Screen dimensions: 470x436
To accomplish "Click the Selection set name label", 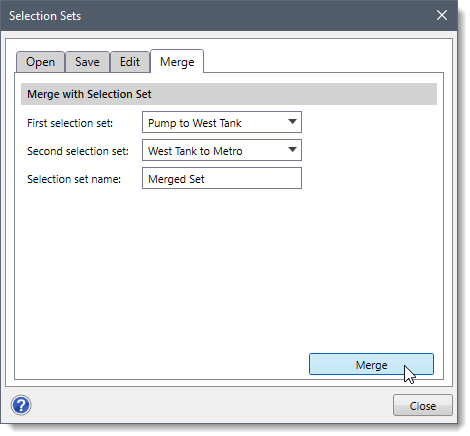I will pos(74,179).
